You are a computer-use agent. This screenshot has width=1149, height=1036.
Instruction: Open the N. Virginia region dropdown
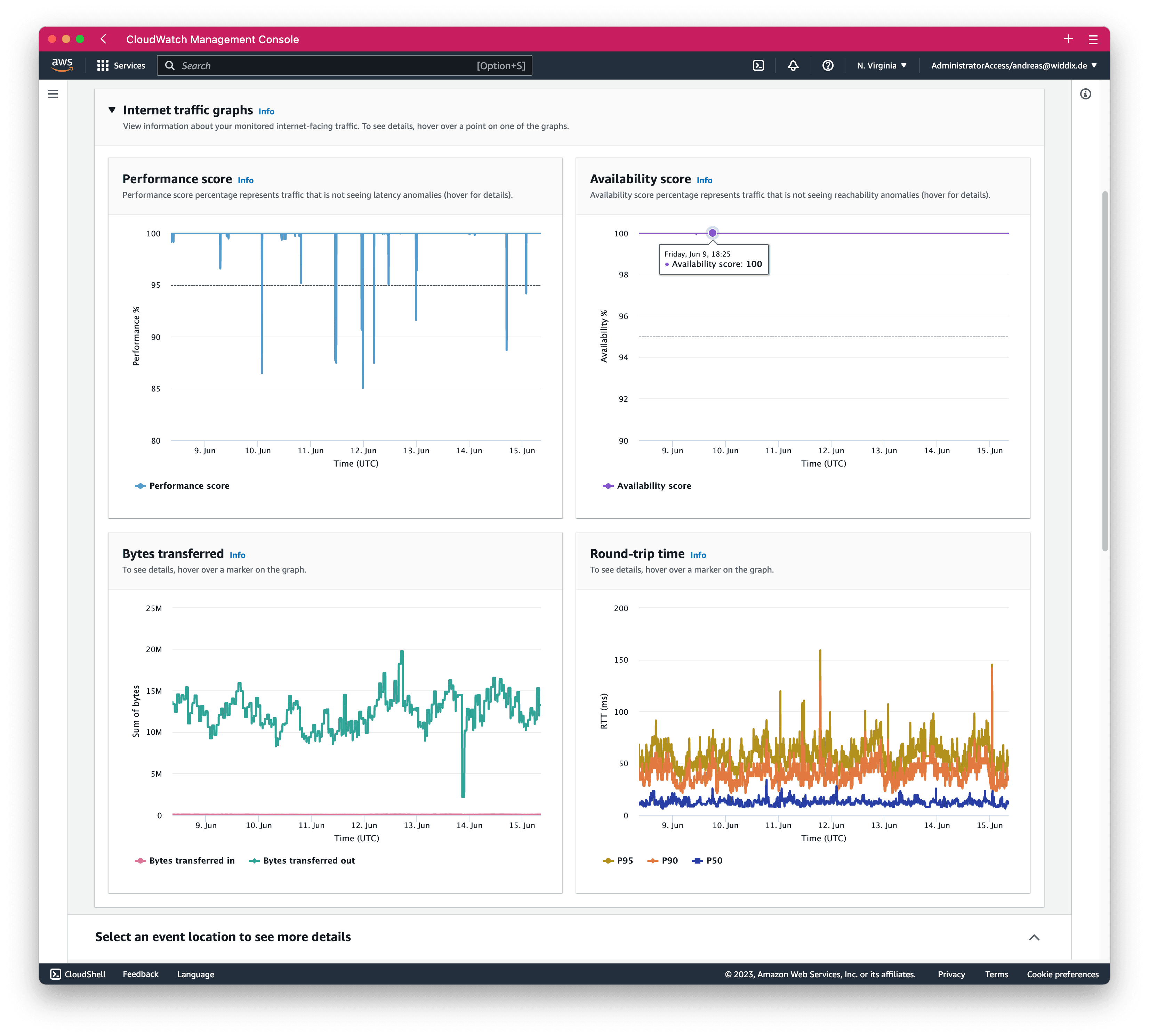(881, 65)
